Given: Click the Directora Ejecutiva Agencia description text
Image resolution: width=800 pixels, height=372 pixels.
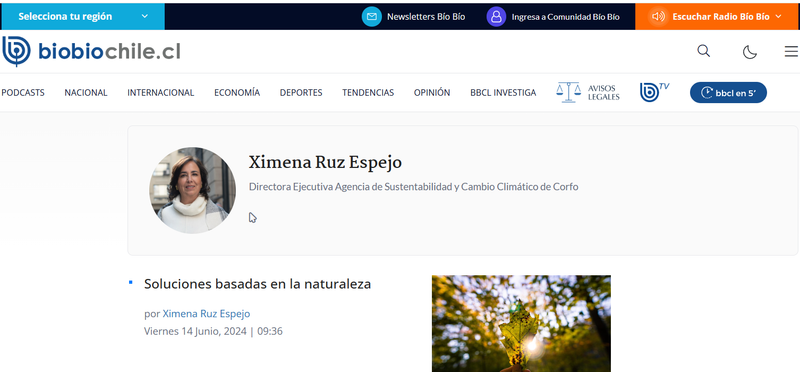Looking at the screenshot, I should (x=413, y=187).
